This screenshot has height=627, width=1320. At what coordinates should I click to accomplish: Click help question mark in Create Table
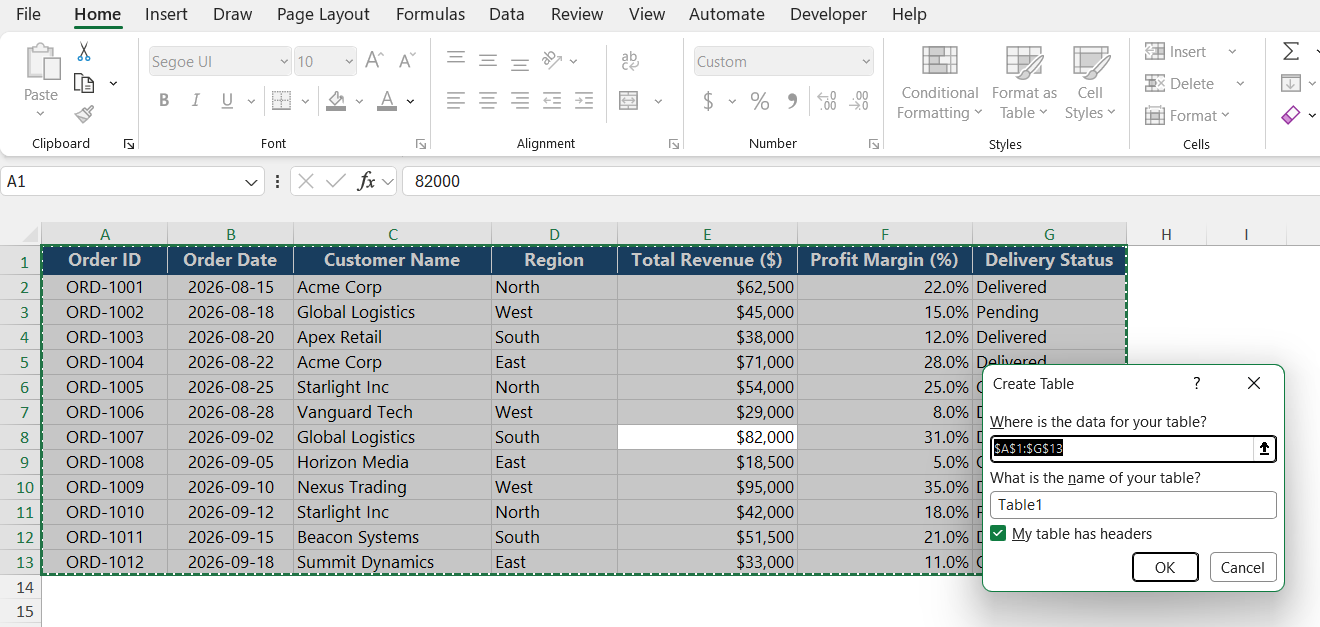coord(1196,383)
